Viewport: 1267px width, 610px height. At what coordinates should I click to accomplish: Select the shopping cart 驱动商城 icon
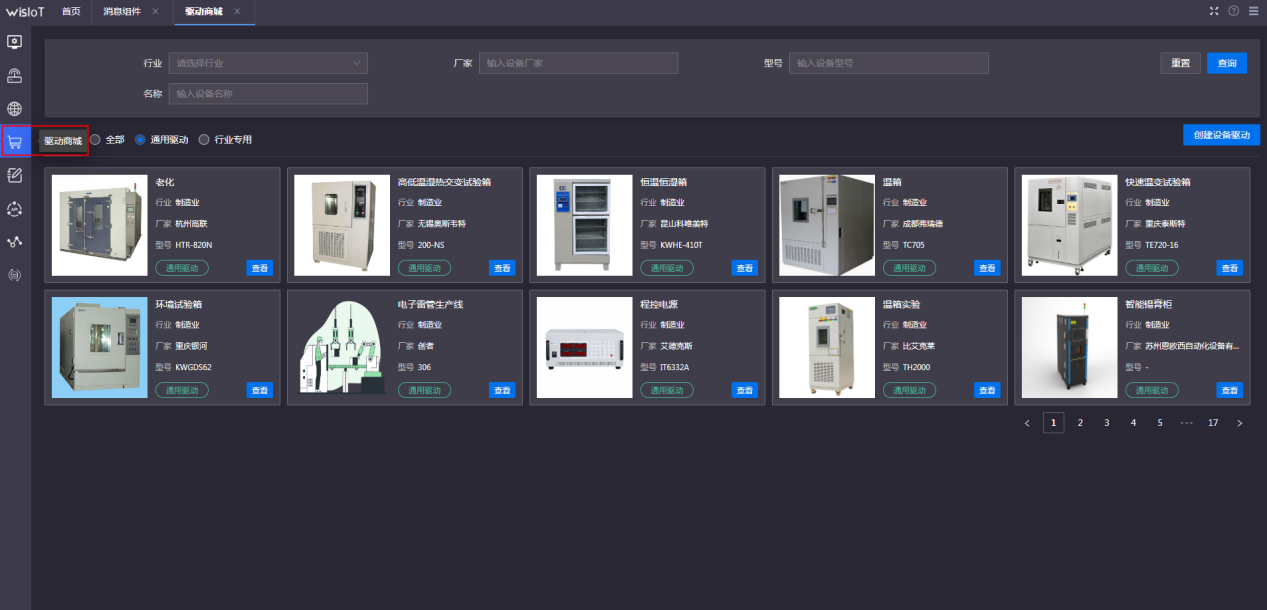tap(15, 142)
